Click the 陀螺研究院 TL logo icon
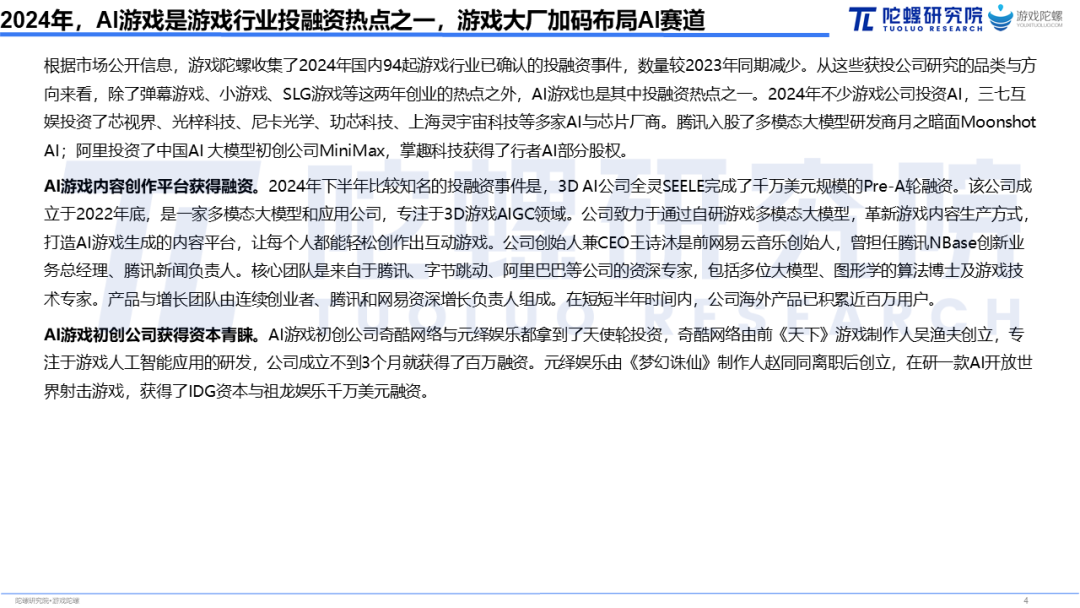Image resolution: width=1080 pixels, height=608 pixels. (861, 19)
